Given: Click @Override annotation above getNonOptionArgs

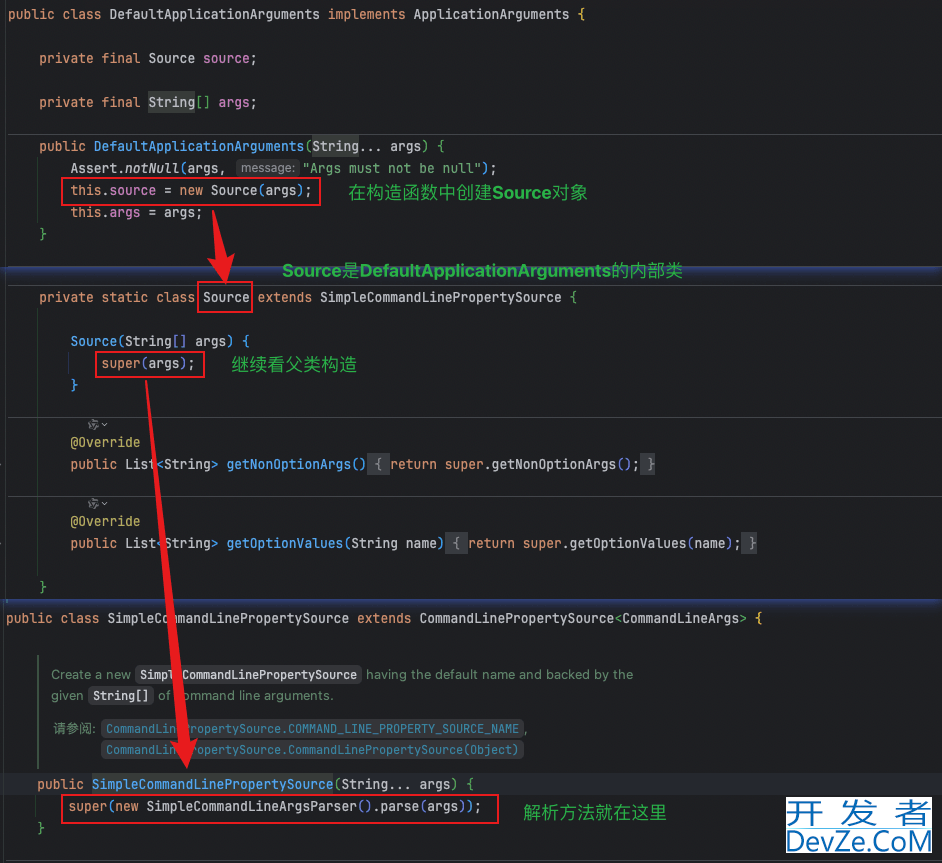Looking at the screenshot, I should (105, 443).
